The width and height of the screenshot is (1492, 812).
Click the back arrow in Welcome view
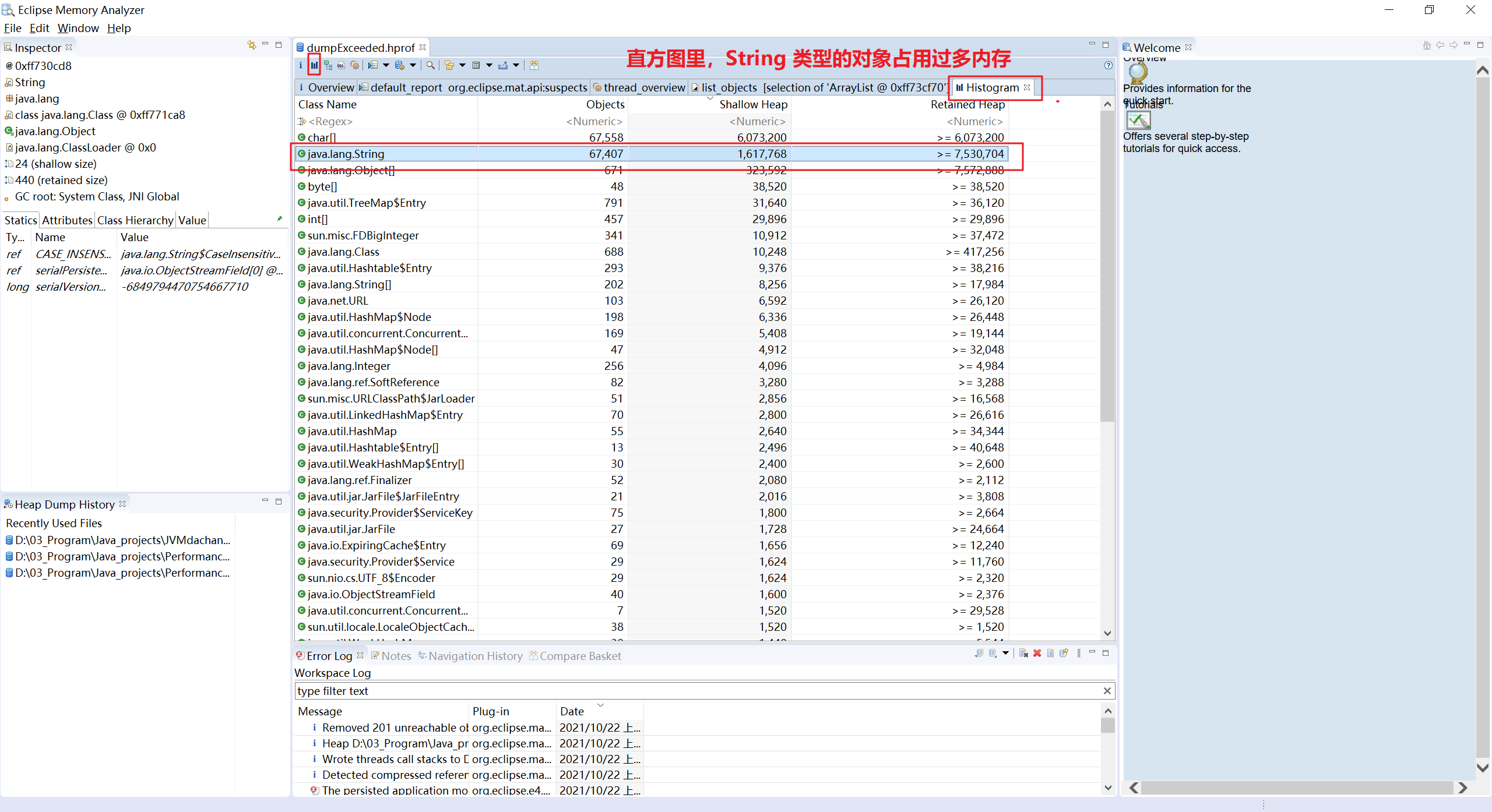[1440, 45]
